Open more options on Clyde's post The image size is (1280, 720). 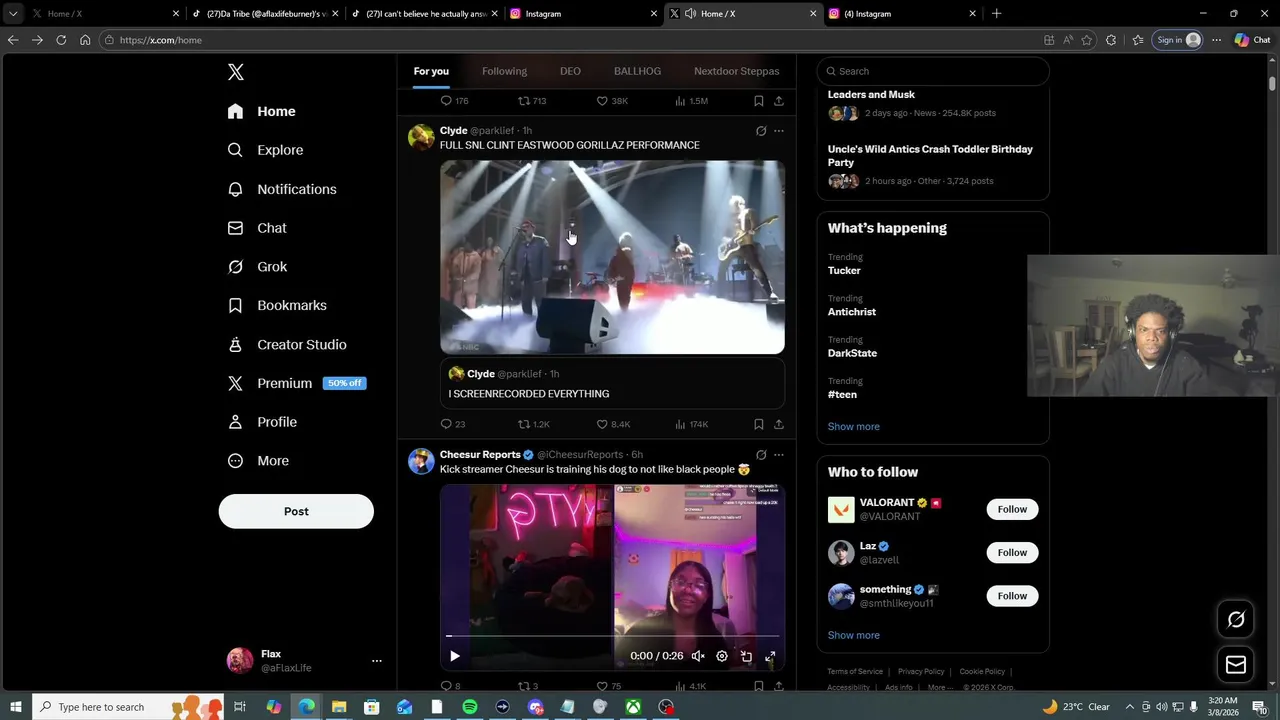click(x=779, y=131)
